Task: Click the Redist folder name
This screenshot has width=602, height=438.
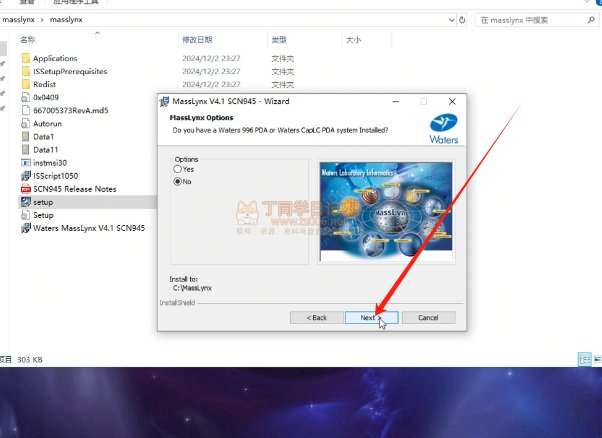Action: 44,84
